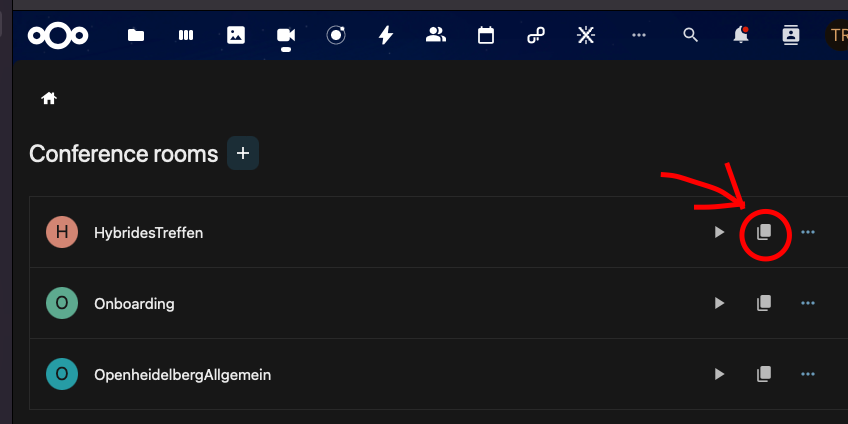Open the Files app folder icon
The width and height of the screenshot is (848, 424).
coord(136,36)
